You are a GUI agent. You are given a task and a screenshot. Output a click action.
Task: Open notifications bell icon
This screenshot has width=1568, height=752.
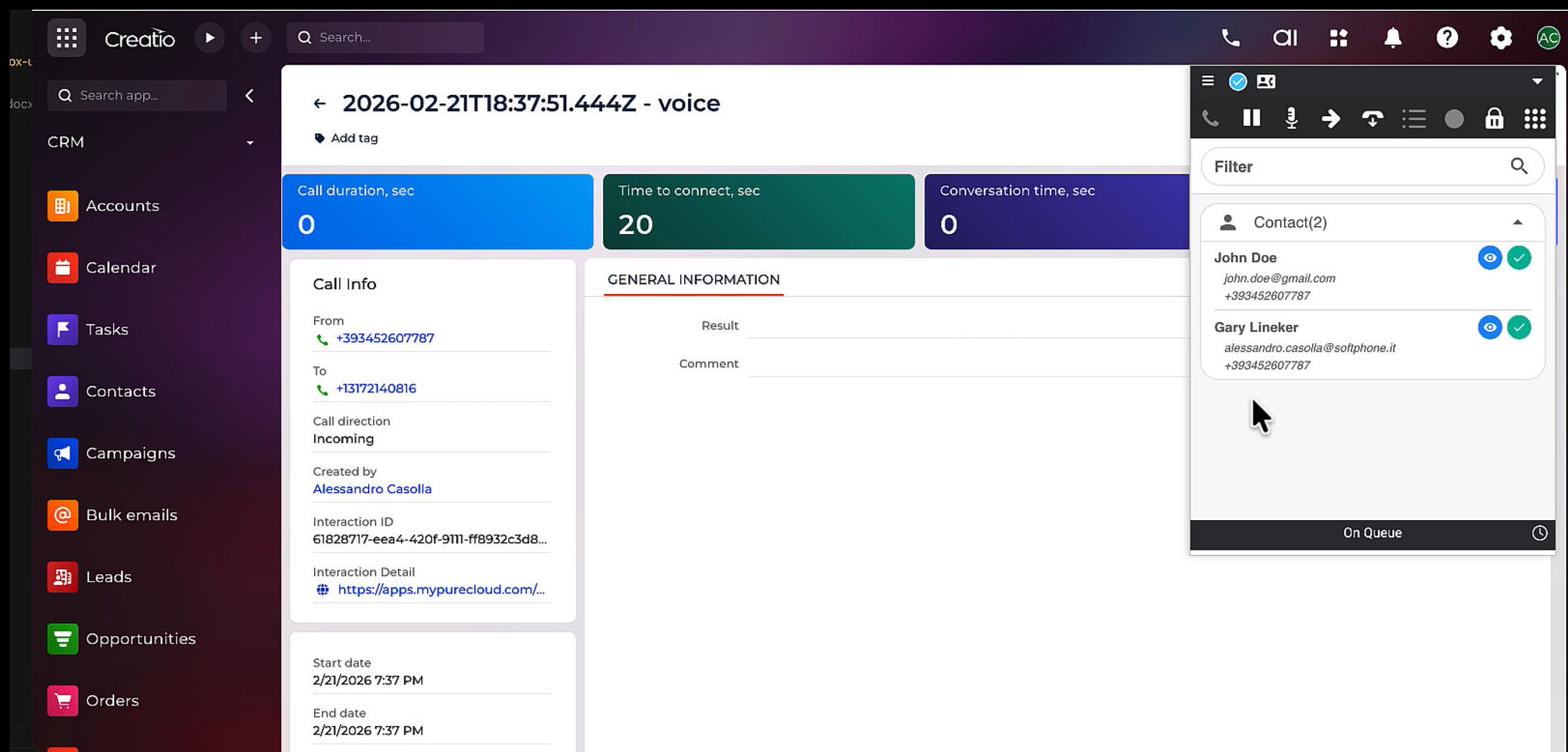(x=1393, y=38)
